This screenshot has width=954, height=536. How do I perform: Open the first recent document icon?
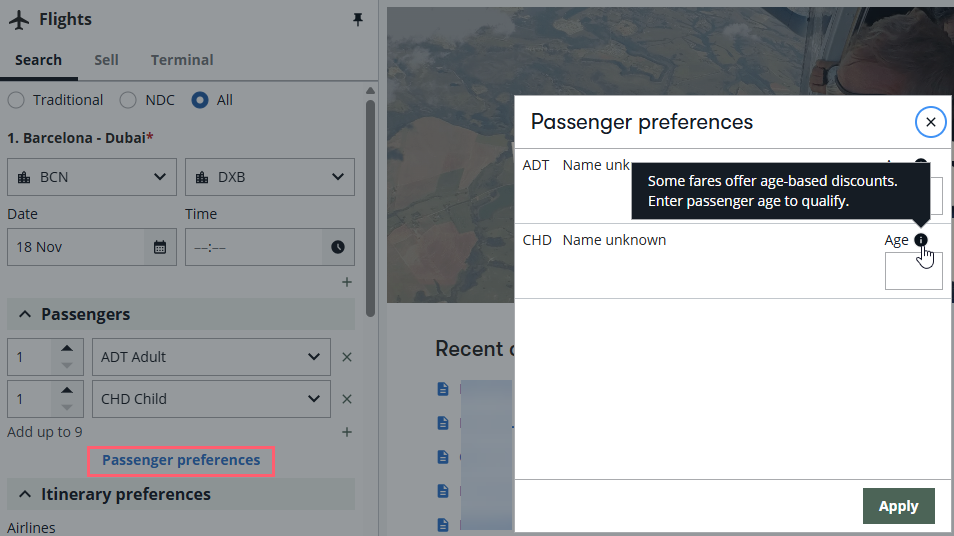pos(443,389)
